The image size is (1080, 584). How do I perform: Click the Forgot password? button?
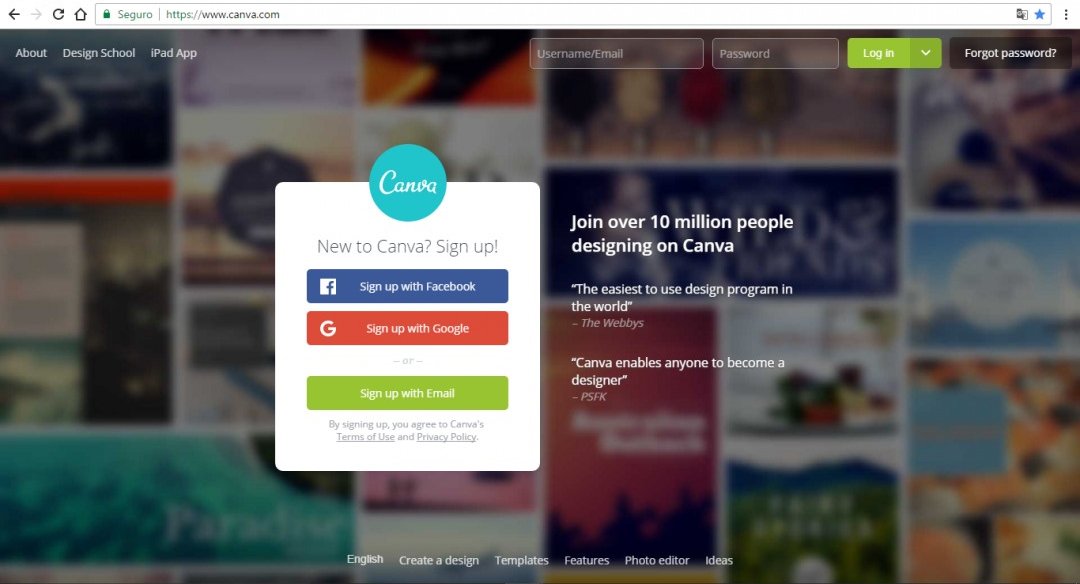coord(1010,53)
